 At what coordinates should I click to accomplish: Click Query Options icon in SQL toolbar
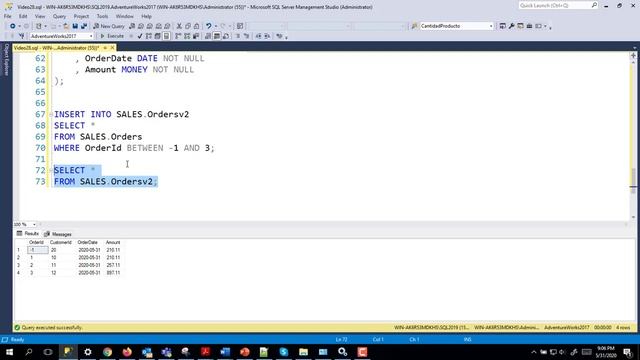(158, 36)
